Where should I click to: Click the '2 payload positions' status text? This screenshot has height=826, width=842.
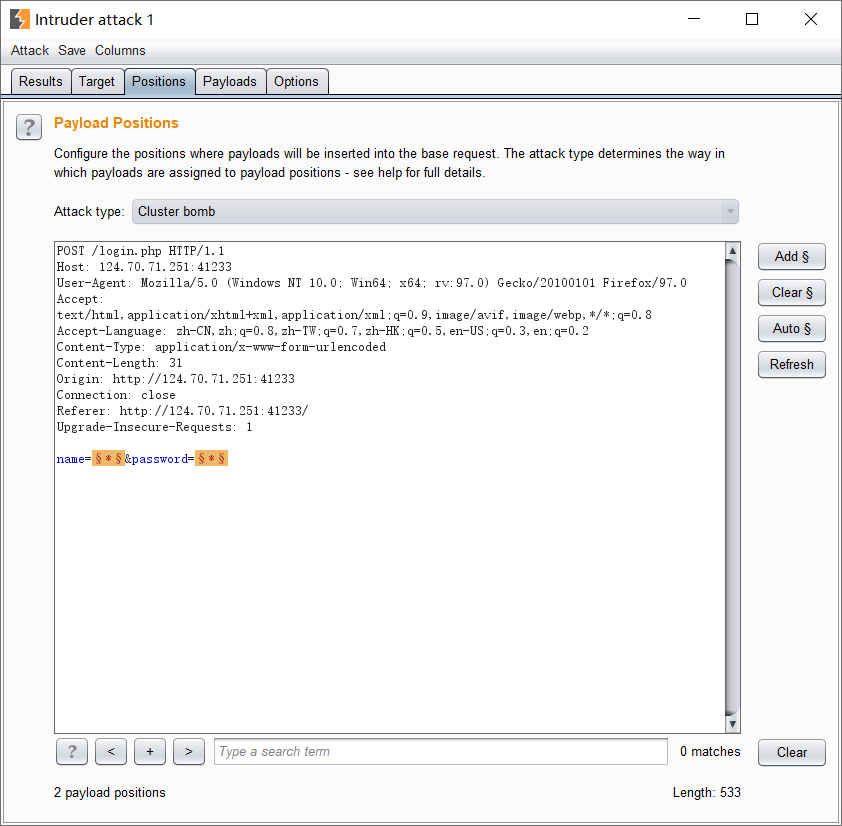(110, 793)
